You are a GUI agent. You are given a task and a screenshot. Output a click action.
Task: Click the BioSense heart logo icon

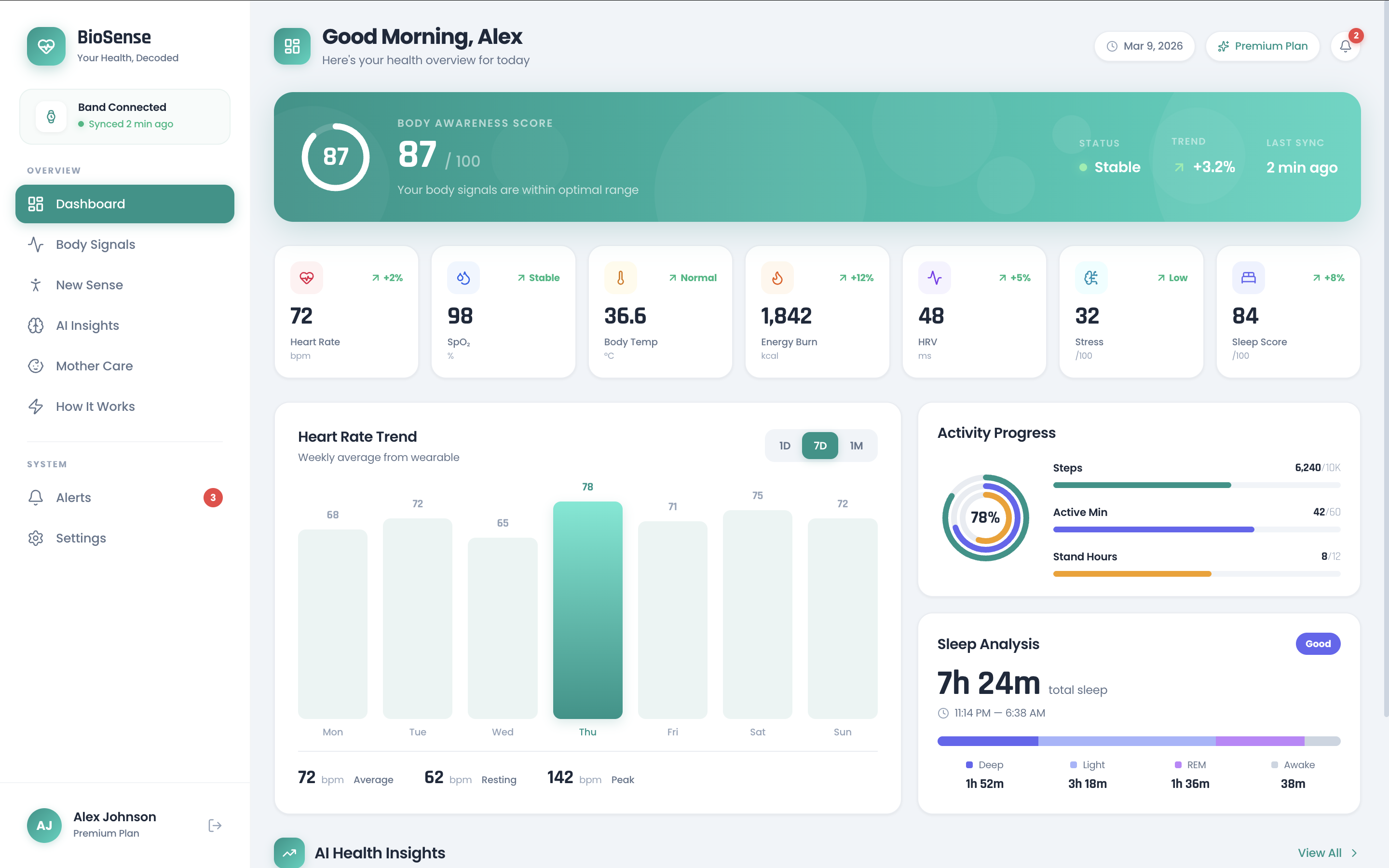point(46,46)
